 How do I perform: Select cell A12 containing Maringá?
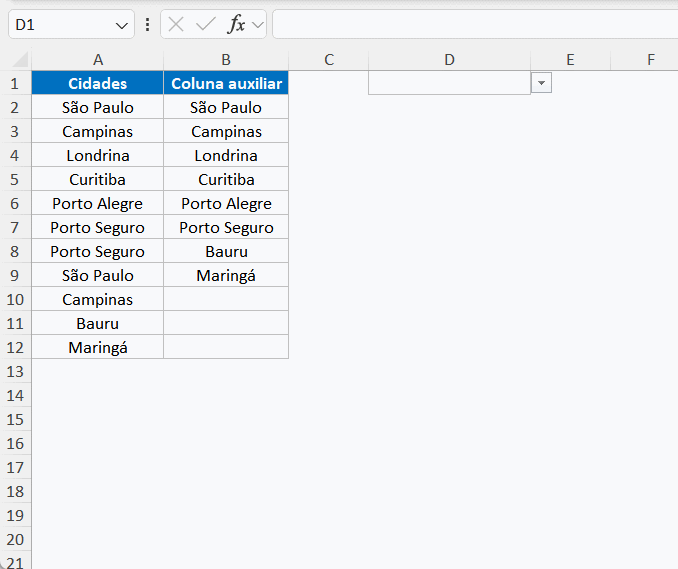(x=98, y=348)
